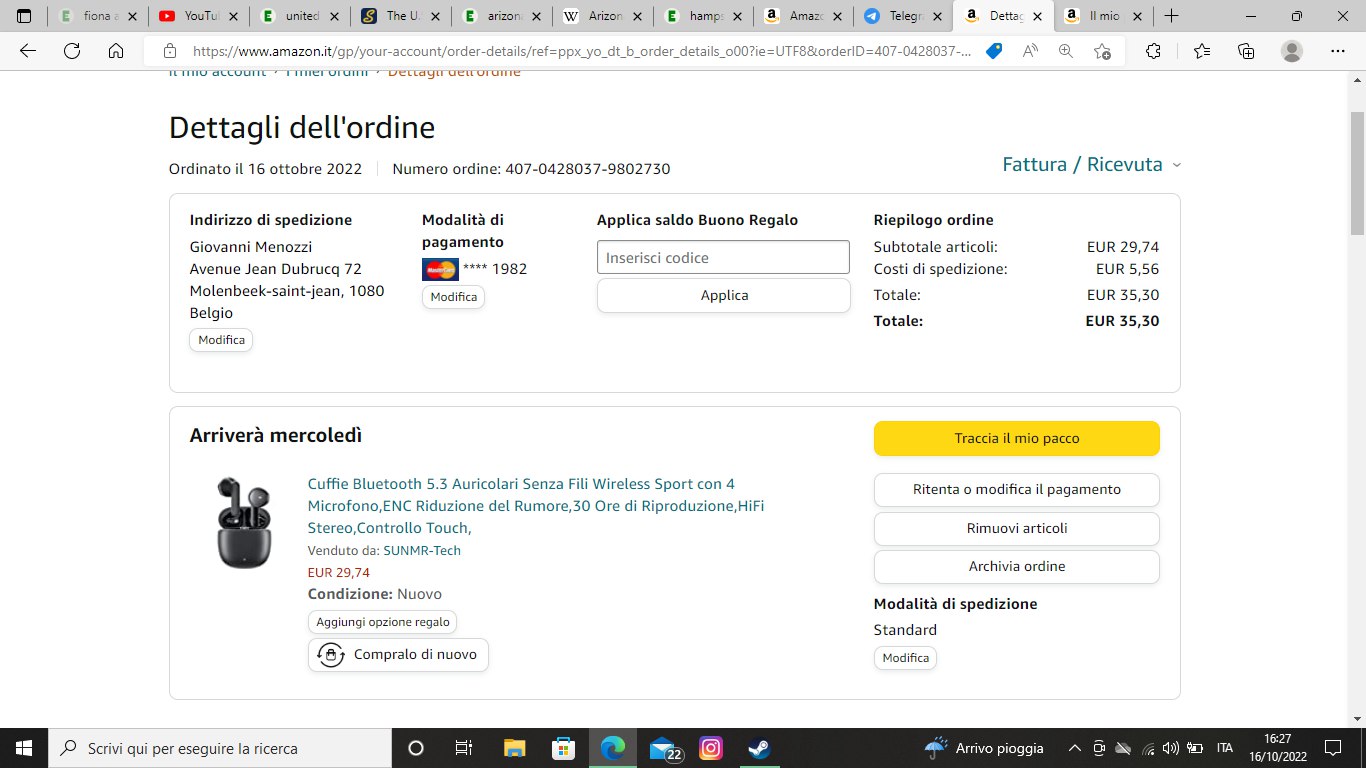Launch Steam from the taskbar
Screen dimensions: 1366x768
(759, 748)
